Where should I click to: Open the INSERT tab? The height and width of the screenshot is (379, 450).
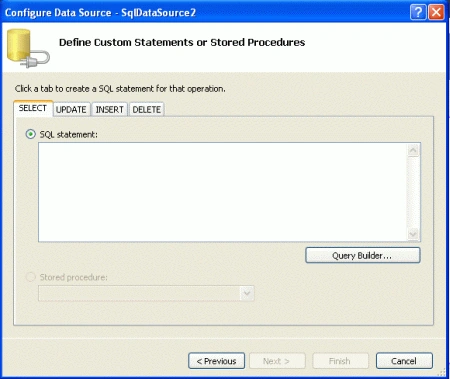[x=110, y=109]
